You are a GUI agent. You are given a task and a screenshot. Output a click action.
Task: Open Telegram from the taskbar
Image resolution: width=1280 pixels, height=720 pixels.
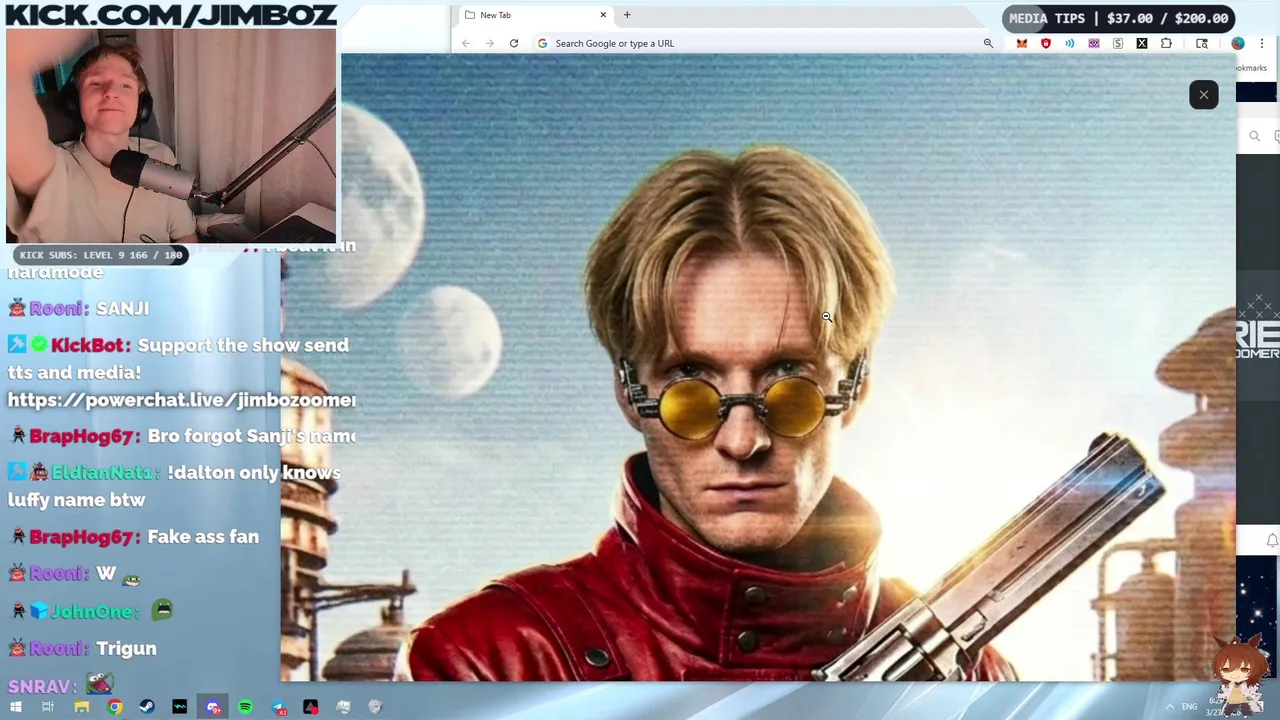279,707
